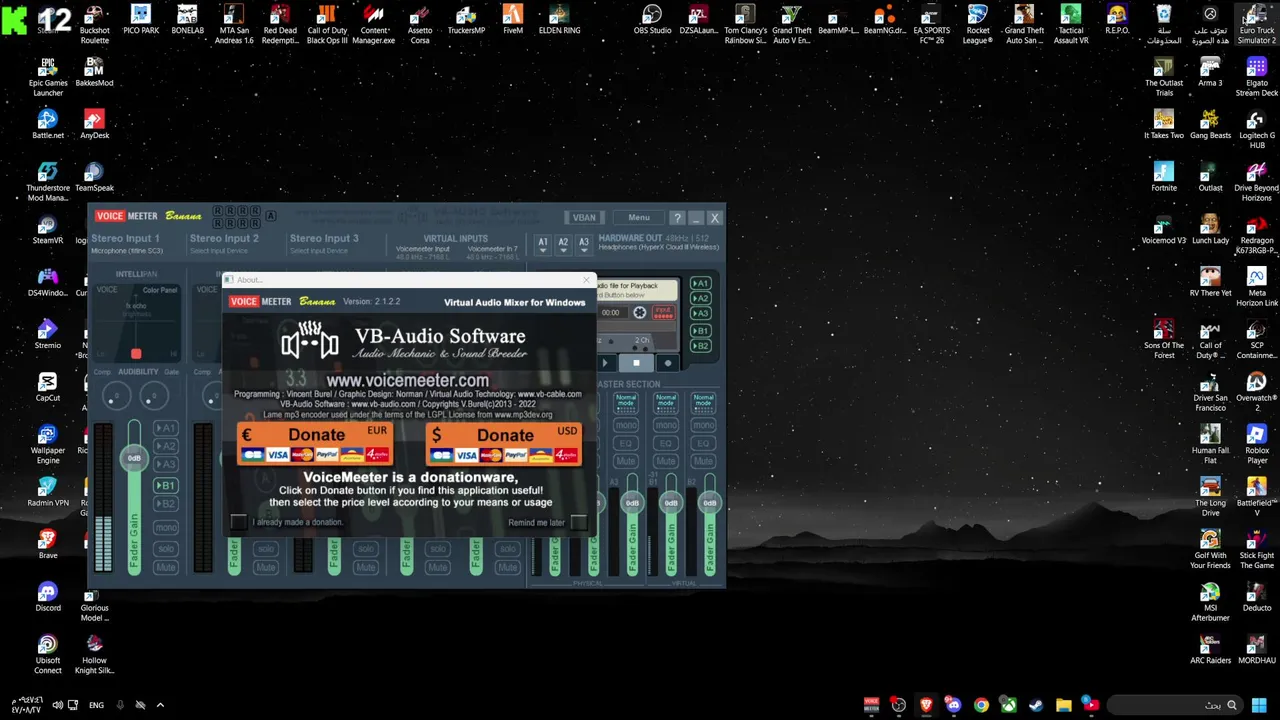Click the Comp audibility knob

tap(116, 397)
